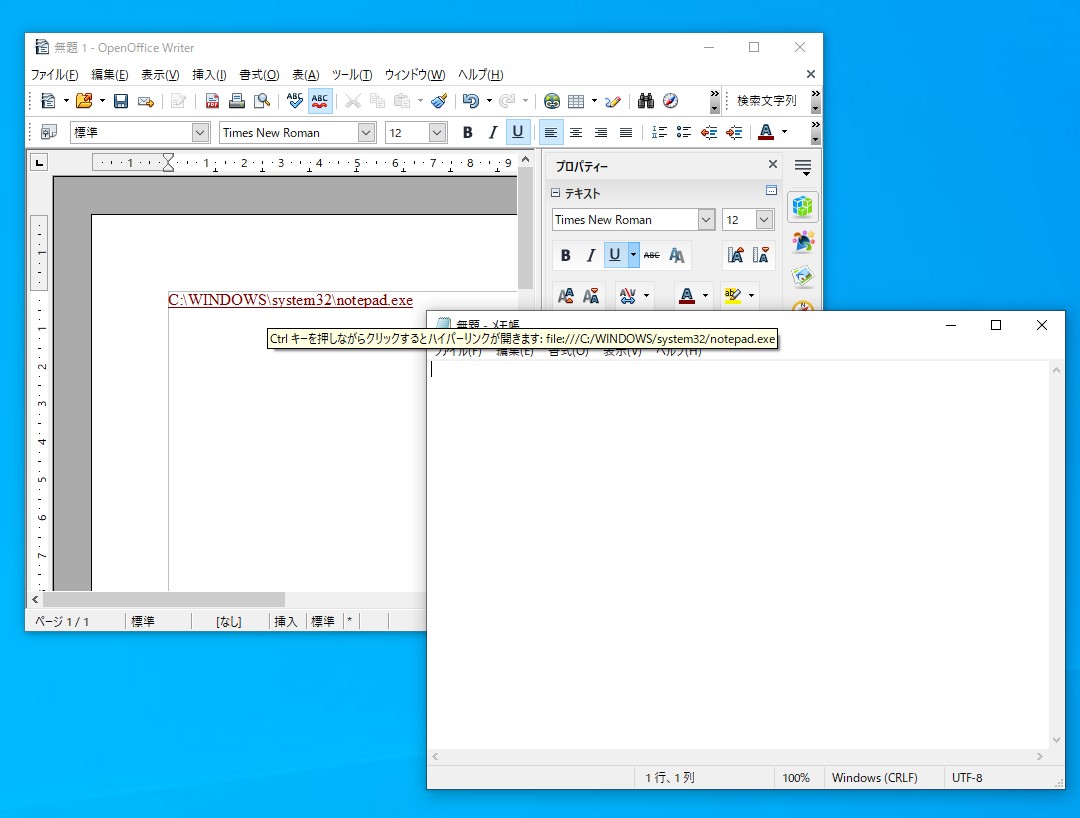Open more options button of テキスト section

[x=771, y=191]
